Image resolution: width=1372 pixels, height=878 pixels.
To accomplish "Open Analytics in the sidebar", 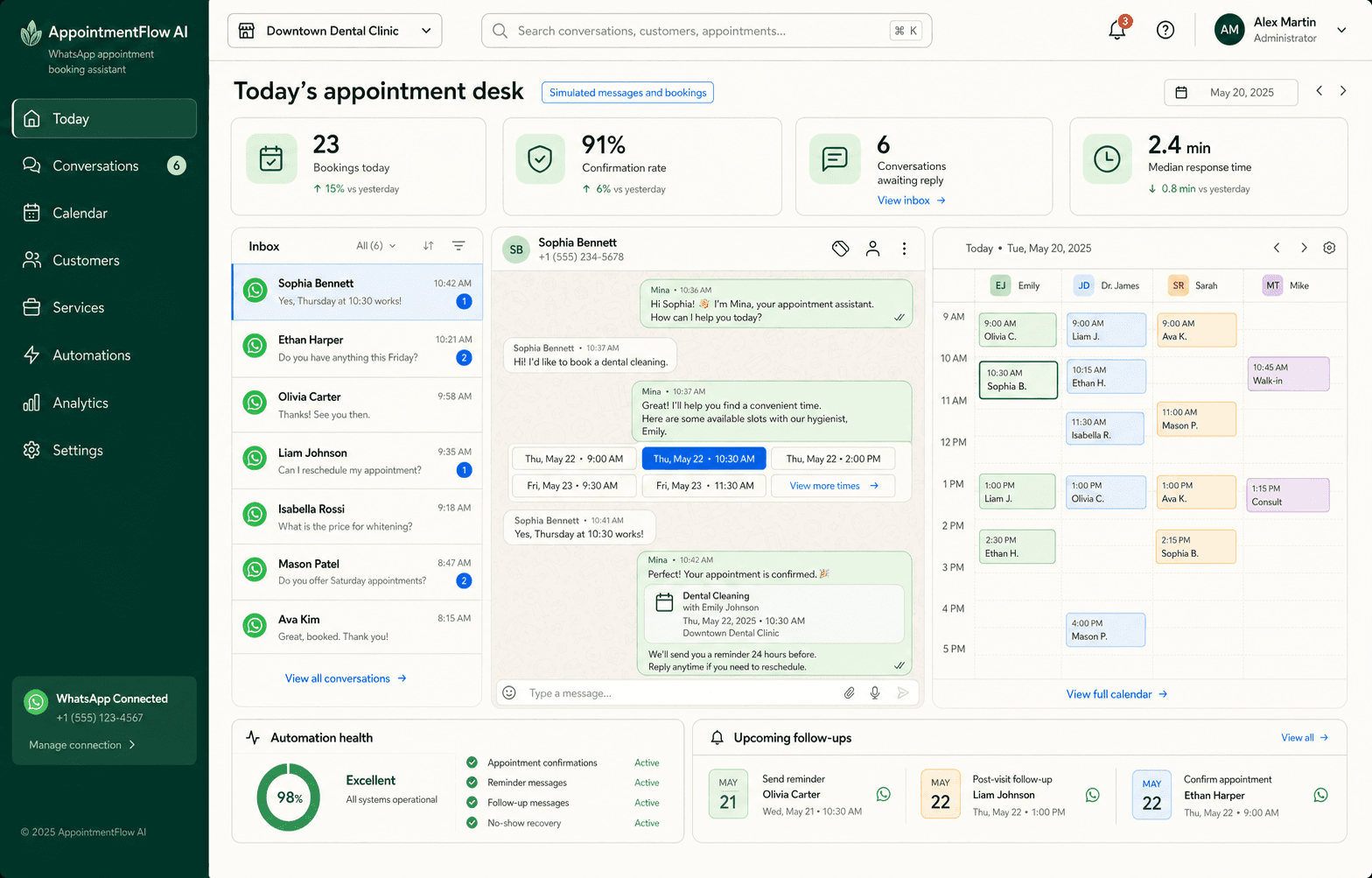I will pyautogui.click(x=104, y=403).
